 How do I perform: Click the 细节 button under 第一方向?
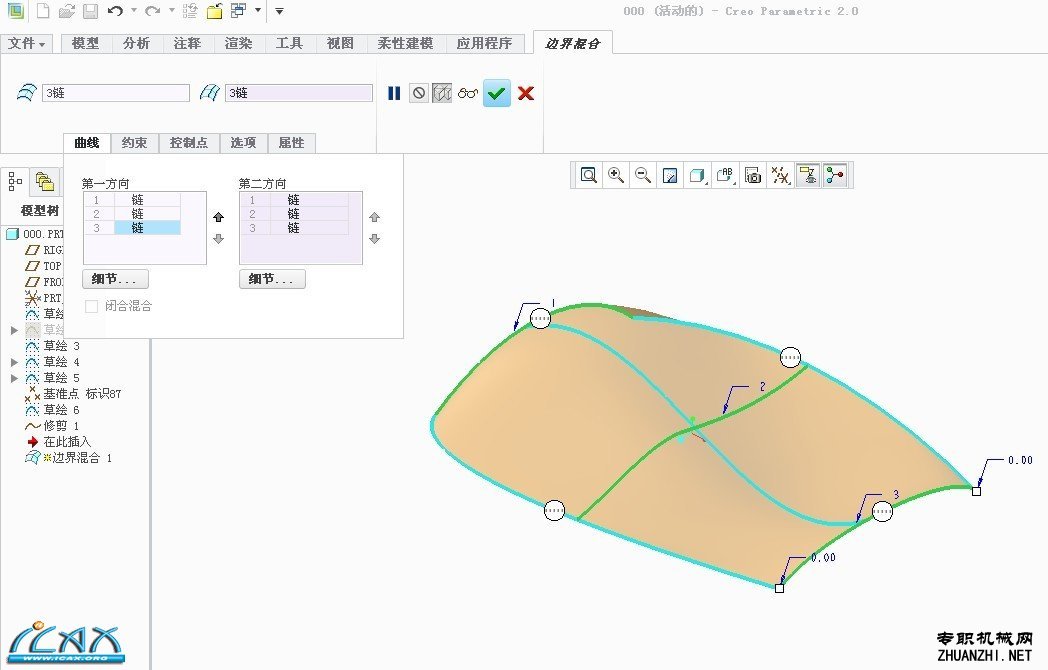pos(116,279)
